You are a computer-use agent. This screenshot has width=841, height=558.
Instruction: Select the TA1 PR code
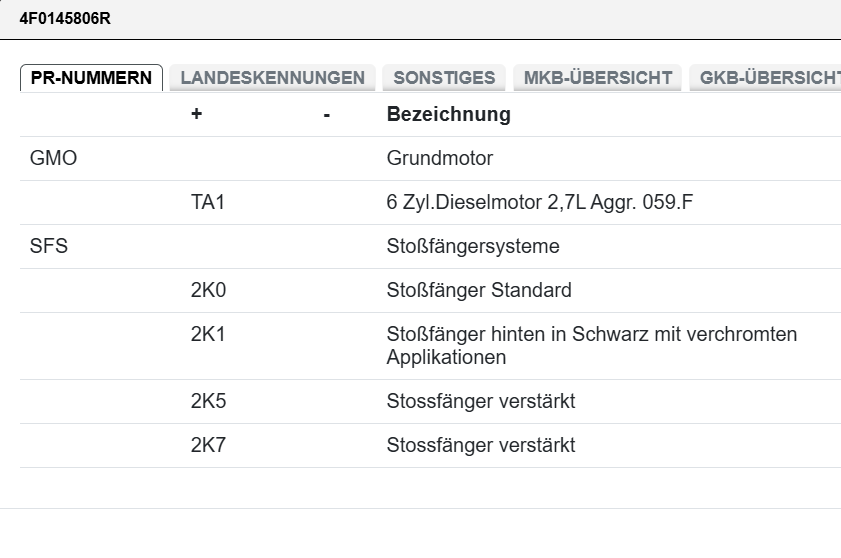208,203
